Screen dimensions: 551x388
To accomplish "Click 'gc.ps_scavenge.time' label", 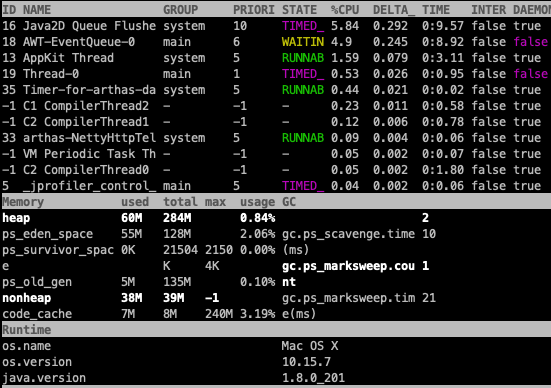I will tap(348, 234).
